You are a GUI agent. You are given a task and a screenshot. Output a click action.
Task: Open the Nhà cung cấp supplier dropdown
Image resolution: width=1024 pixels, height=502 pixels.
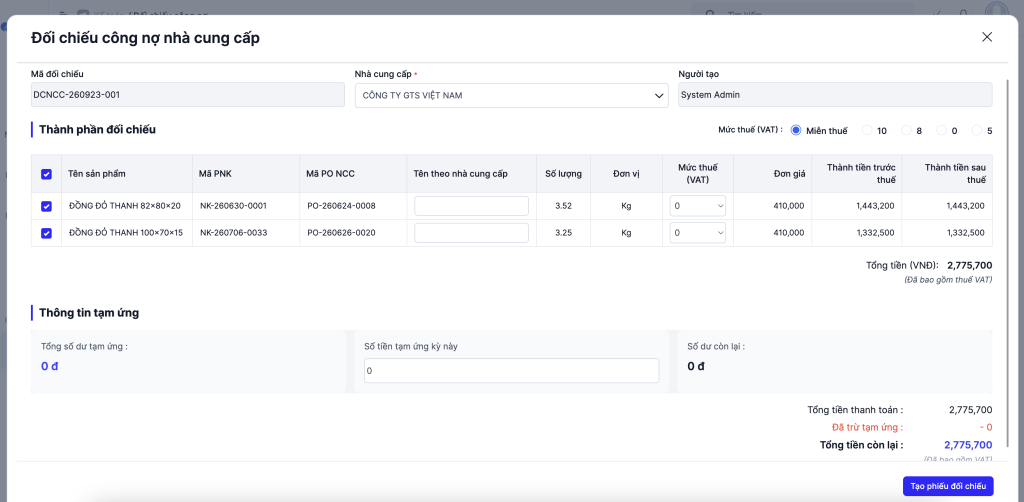511,95
